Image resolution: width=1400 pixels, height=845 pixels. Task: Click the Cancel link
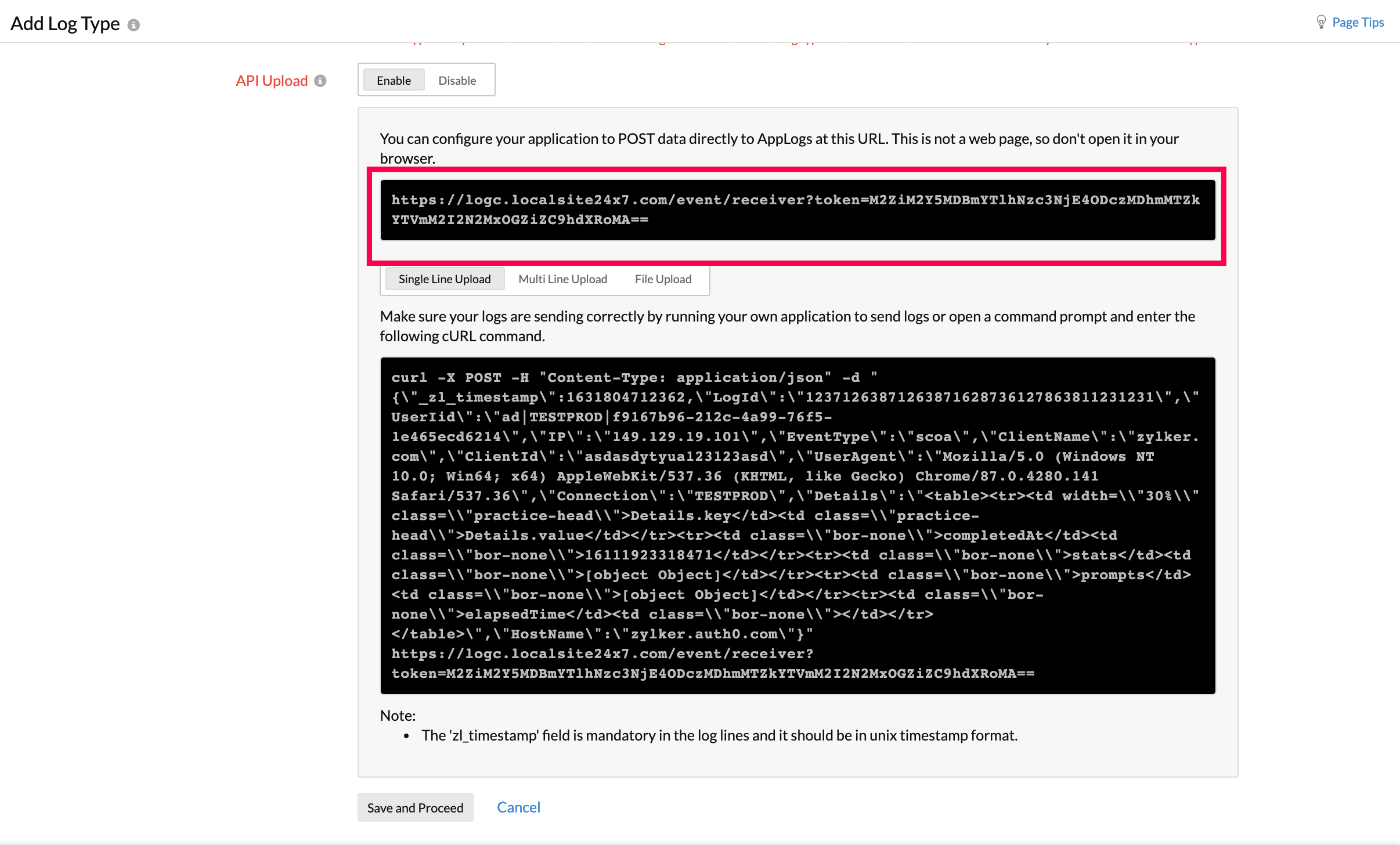(x=518, y=807)
